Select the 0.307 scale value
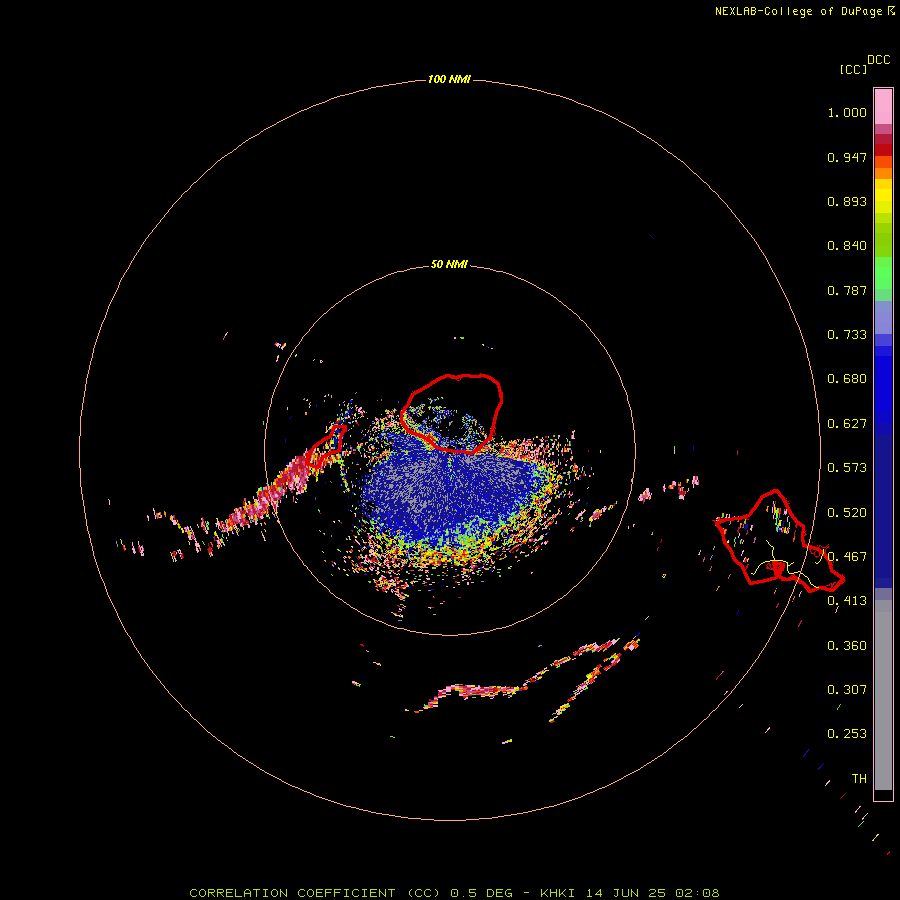The image size is (900, 900). [x=847, y=690]
